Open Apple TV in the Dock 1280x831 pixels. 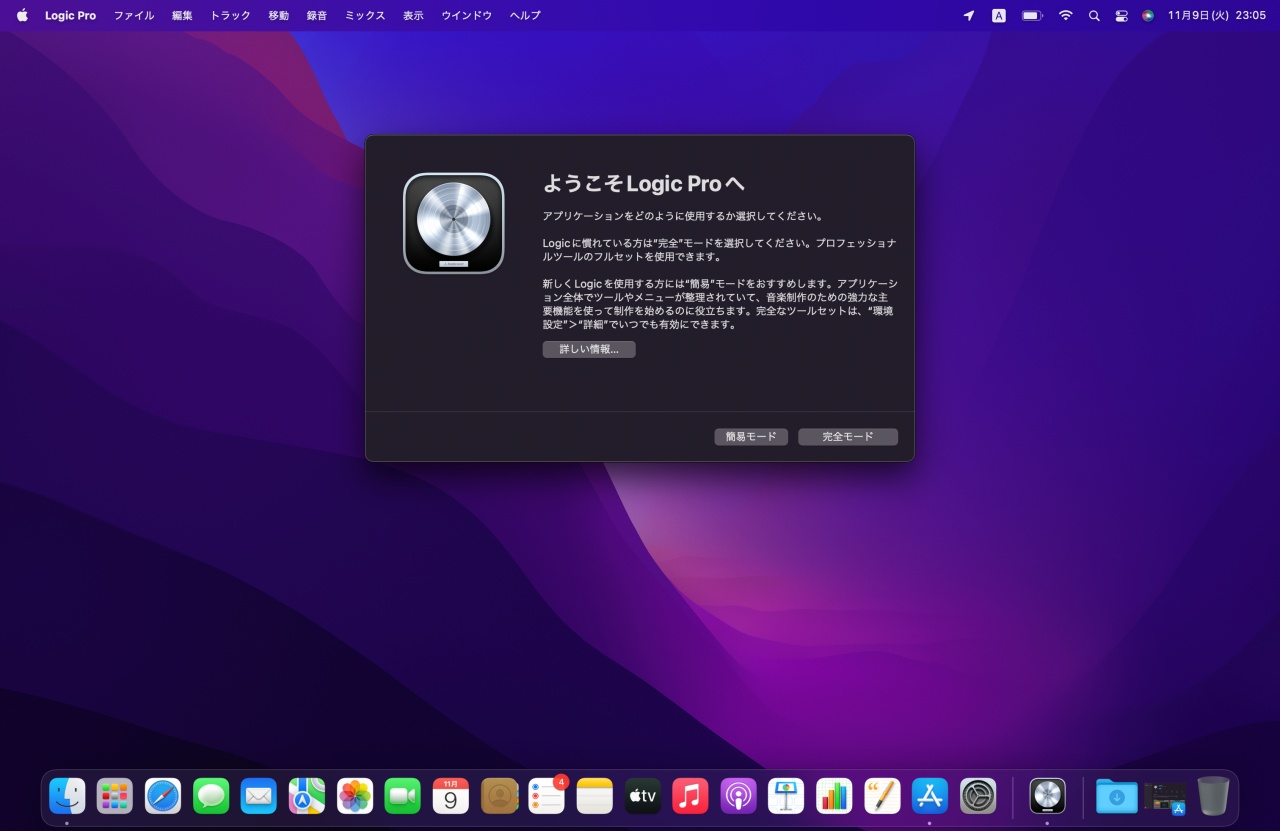643,796
